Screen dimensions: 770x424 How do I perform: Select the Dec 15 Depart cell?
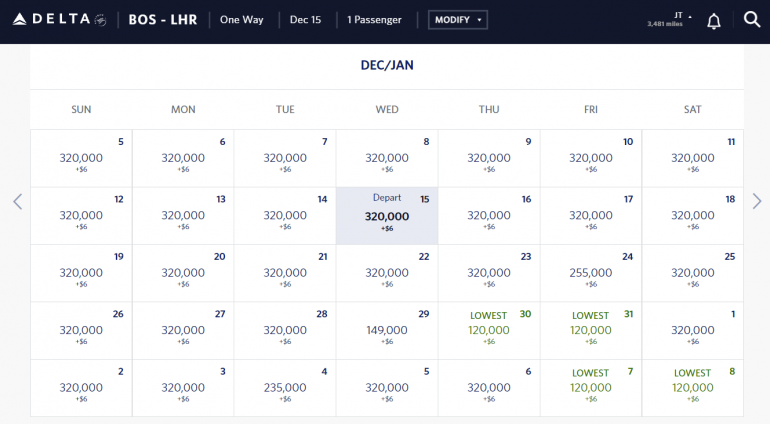pyautogui.click(x=387, y=215)
